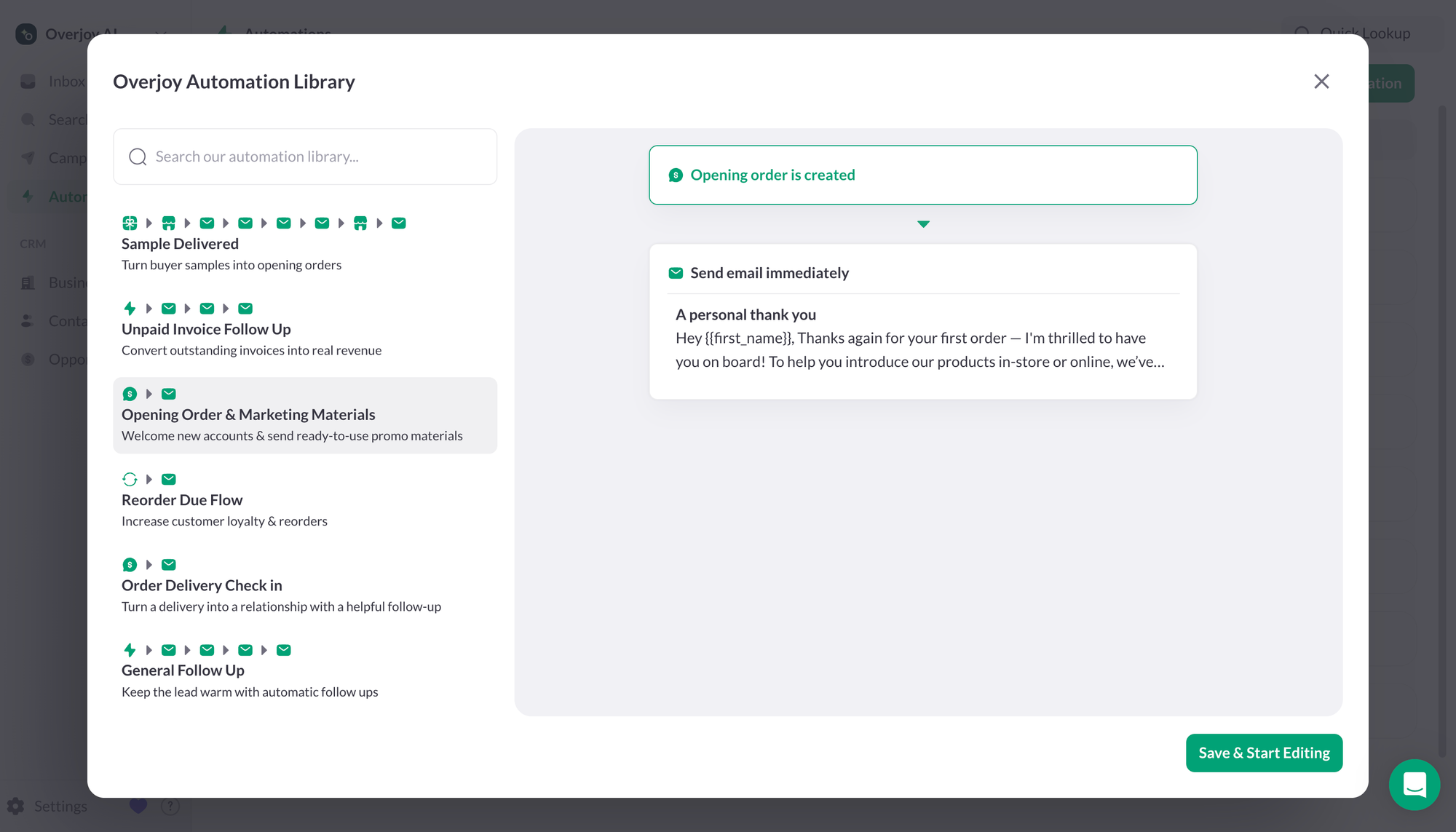Viewport: 1456px width, 832px height.
Task: Click the dollar icon for Order Delivery Check in
Action: (x=130, y=564)
